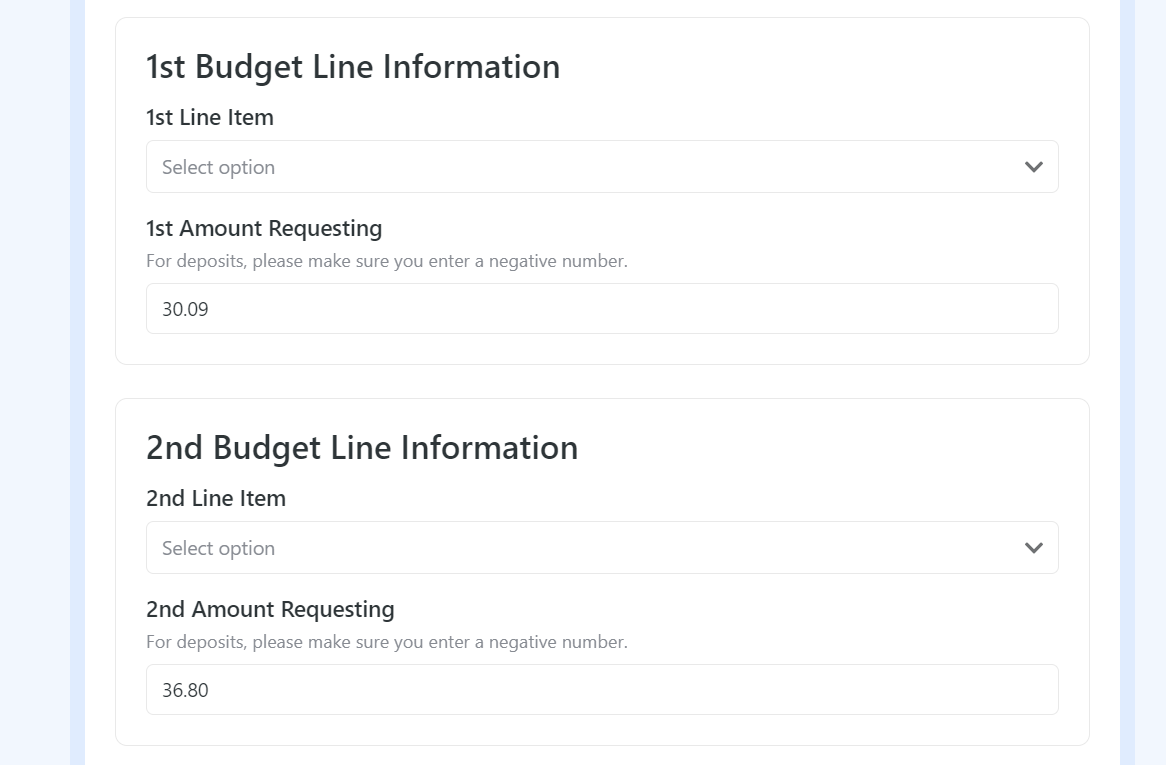Click the Select option placeholder under 1st Line Item

tap(218, 166)
